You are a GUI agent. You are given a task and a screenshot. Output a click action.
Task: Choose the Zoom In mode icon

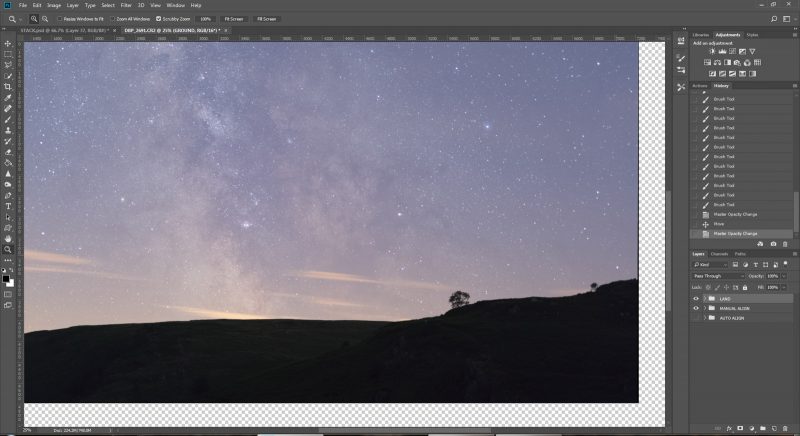coord(34,19)
